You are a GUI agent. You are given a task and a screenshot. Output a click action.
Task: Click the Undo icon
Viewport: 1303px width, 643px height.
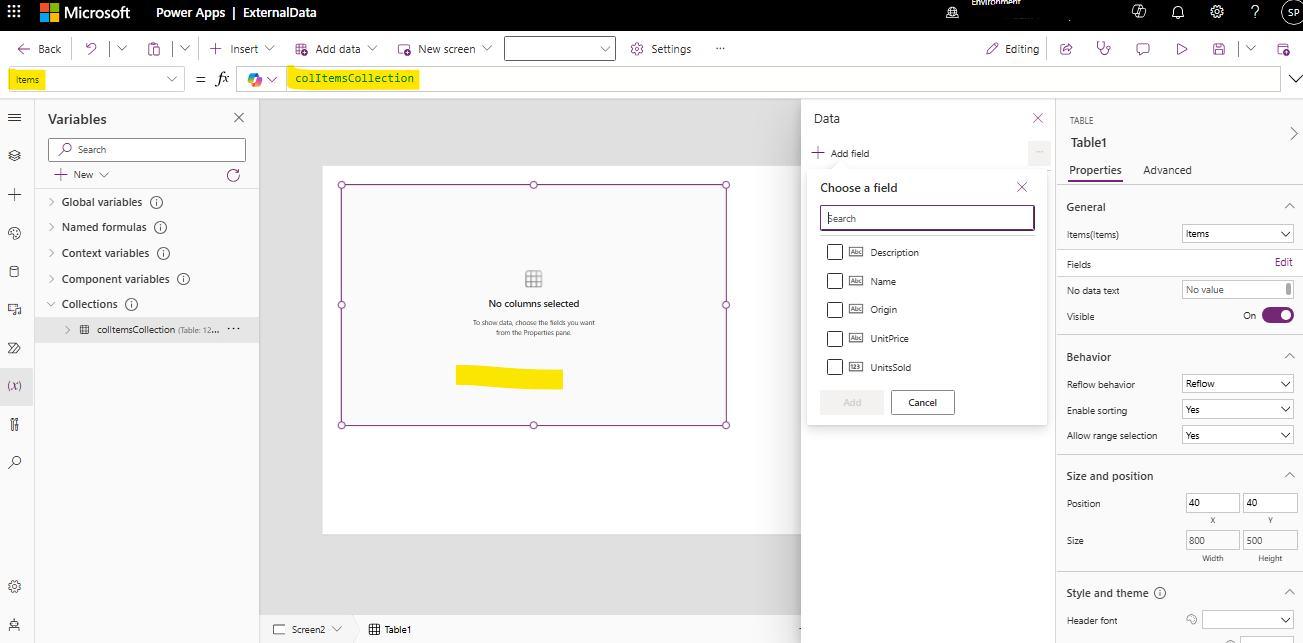coord(91,48)
